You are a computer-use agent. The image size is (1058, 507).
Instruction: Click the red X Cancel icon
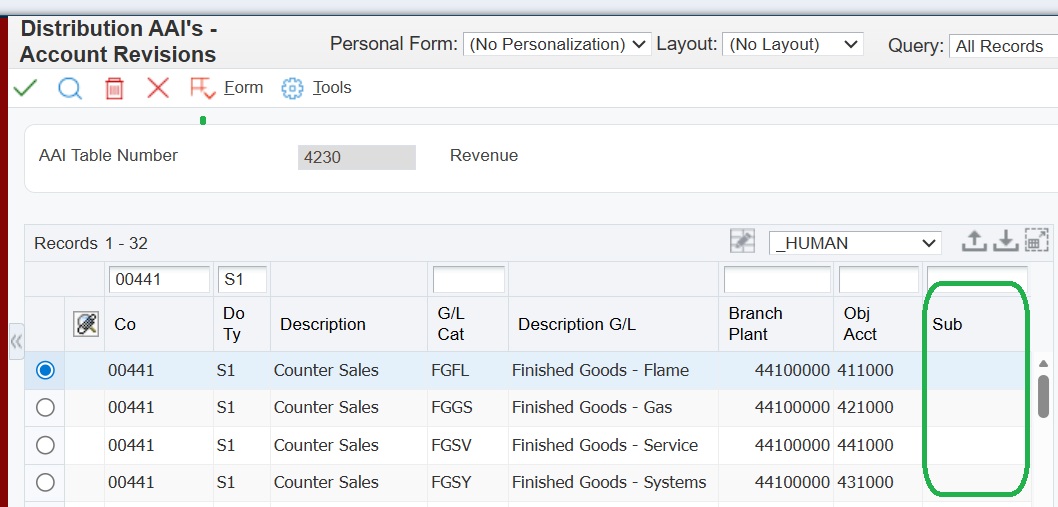[x=158, y=88]
